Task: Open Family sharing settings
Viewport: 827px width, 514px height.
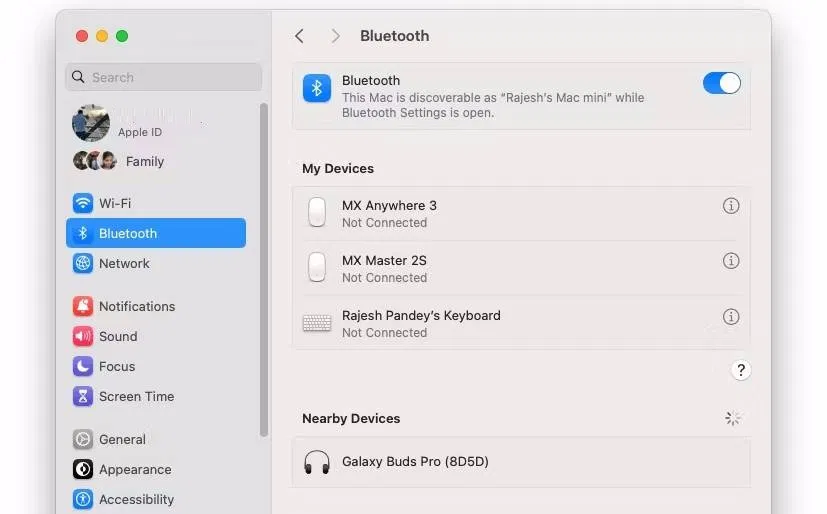Action: click(x=156, y=161)
